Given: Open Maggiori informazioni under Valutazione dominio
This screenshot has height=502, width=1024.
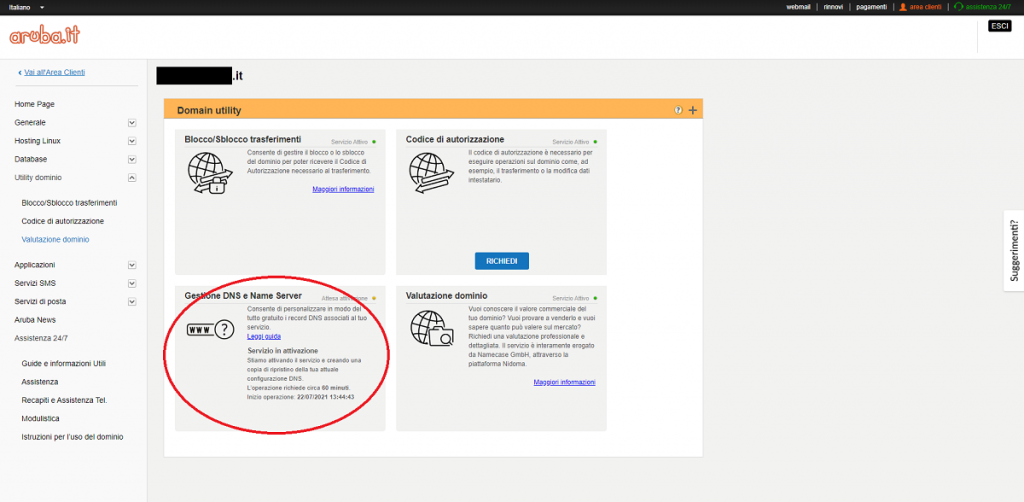Looking at the screenshot, I should coord(564,382).
